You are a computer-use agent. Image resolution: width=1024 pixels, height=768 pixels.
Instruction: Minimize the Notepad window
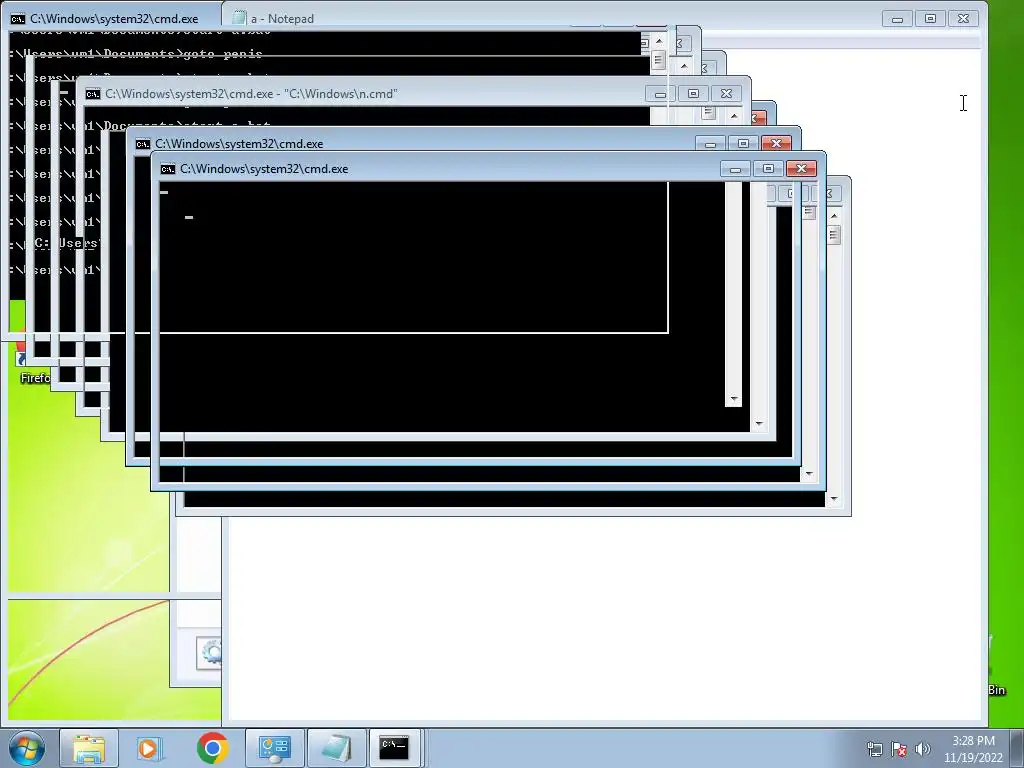click(897, 19)
